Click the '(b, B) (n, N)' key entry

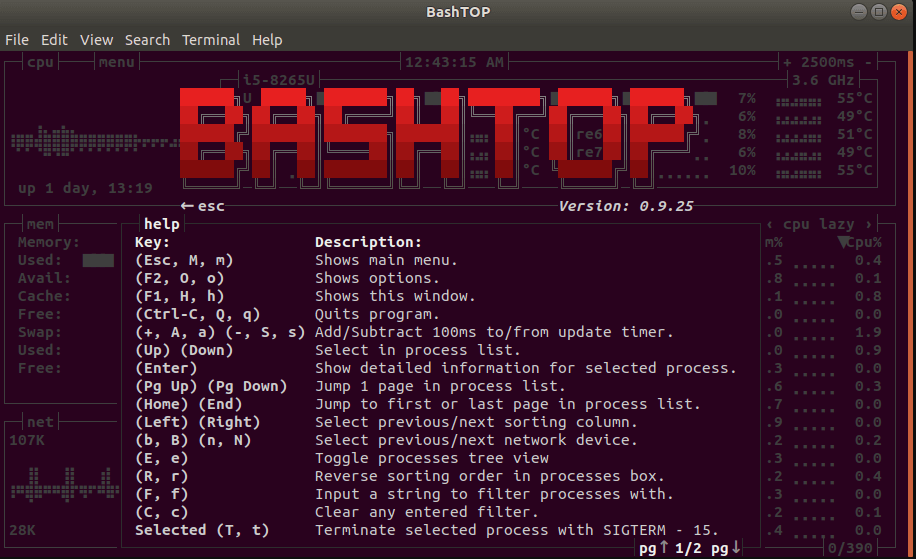pyautogui.click(x=193, y=440)
